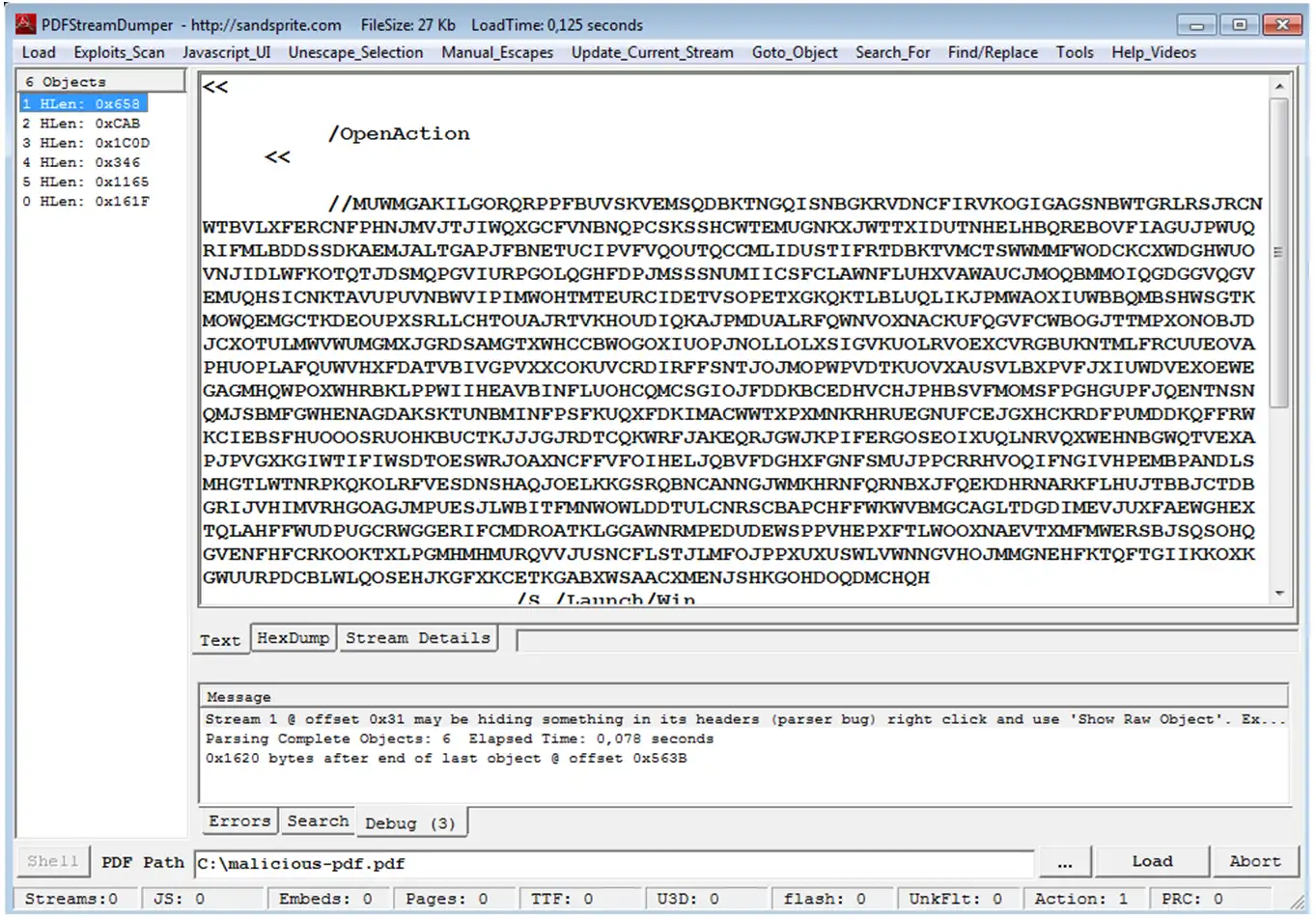1316x920 pixels.
Task: Click Update_Current_Stream in menu bar
Action: [653, 52]
